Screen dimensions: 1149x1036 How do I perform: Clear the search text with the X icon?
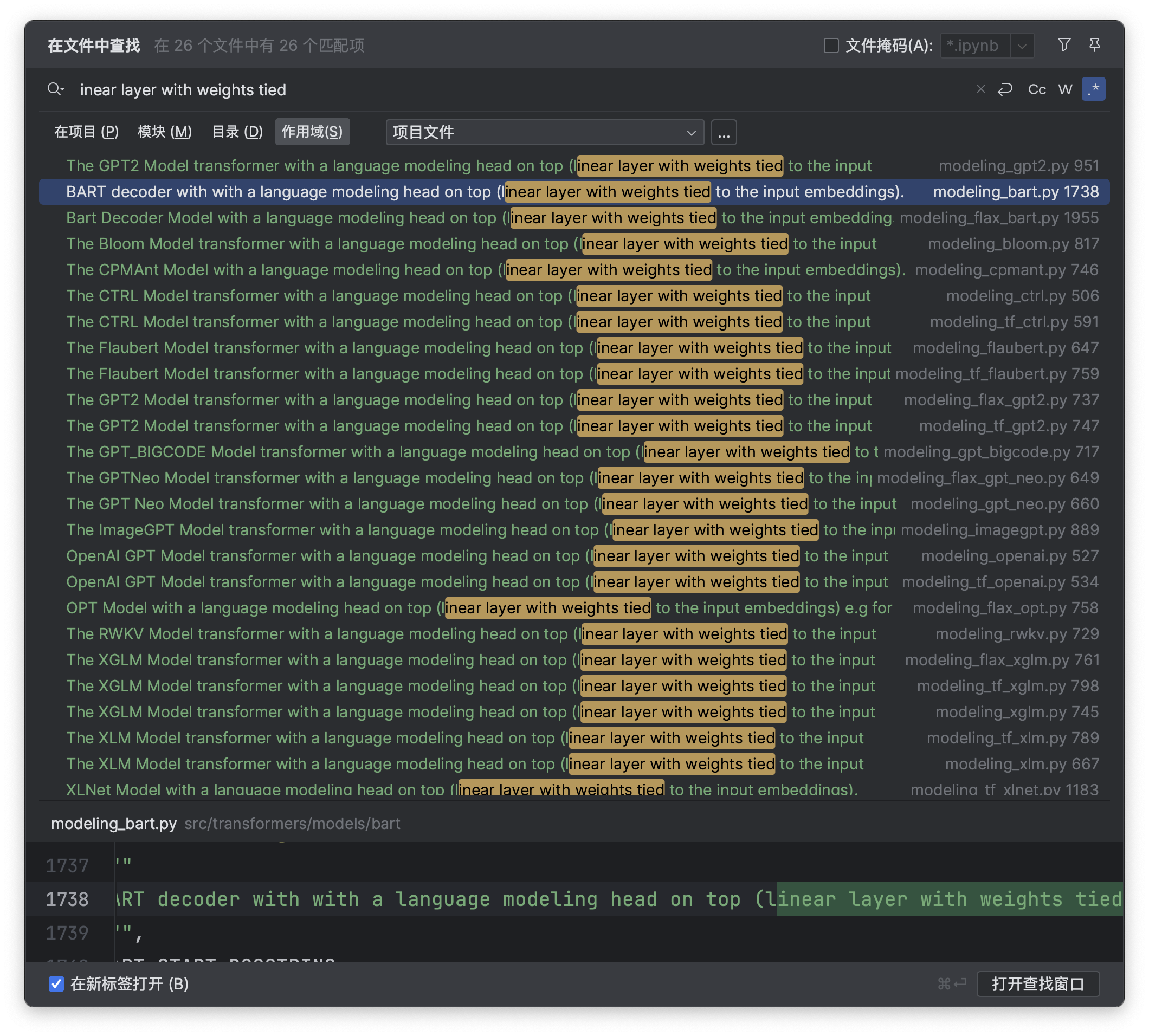[980, 89]
